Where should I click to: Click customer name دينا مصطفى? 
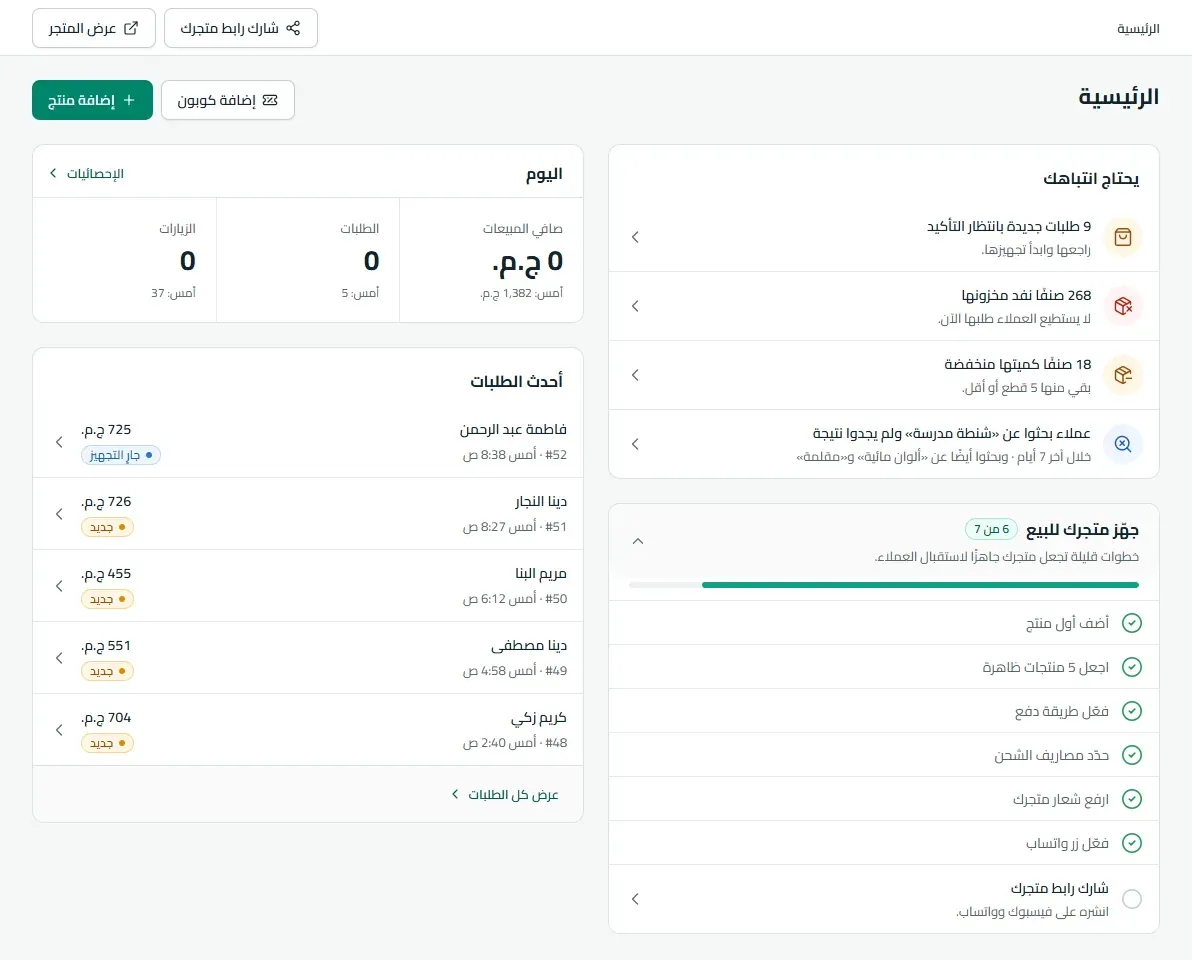click(x=529, y=646)
